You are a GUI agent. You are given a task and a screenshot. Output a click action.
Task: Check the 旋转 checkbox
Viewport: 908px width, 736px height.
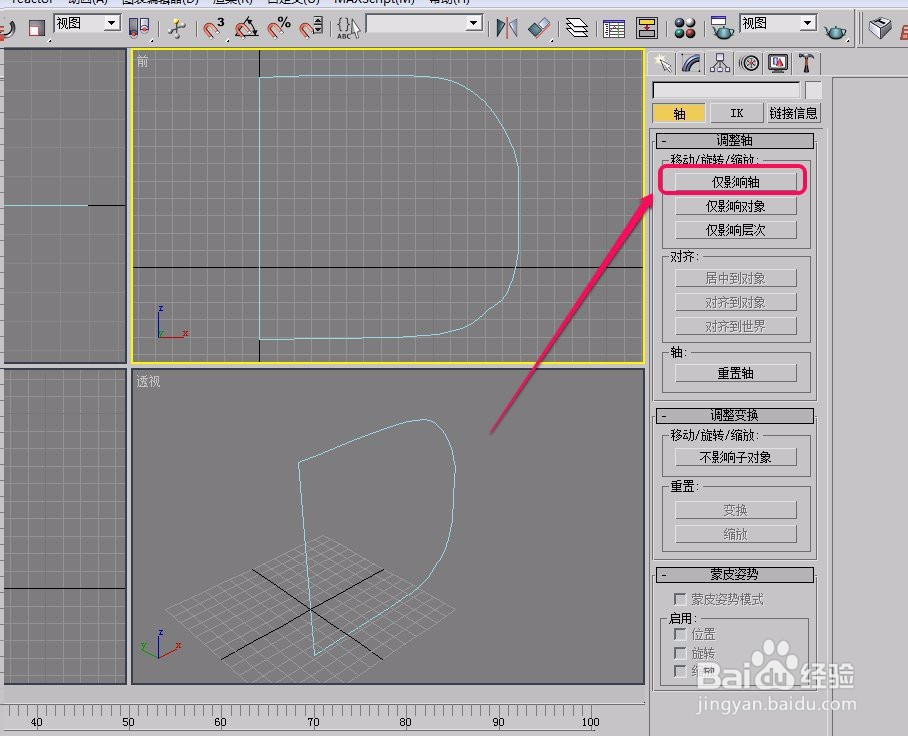coord(680,653)
